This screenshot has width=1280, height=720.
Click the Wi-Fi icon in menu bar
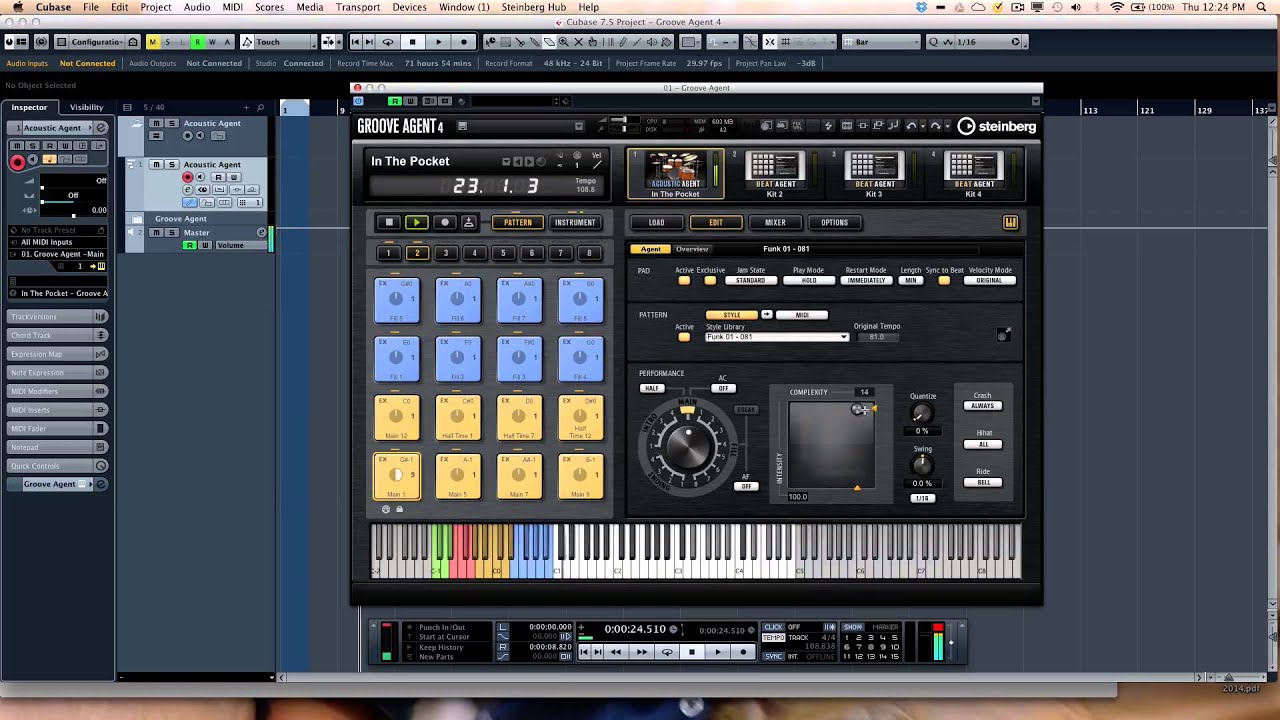click(1117, 7)
